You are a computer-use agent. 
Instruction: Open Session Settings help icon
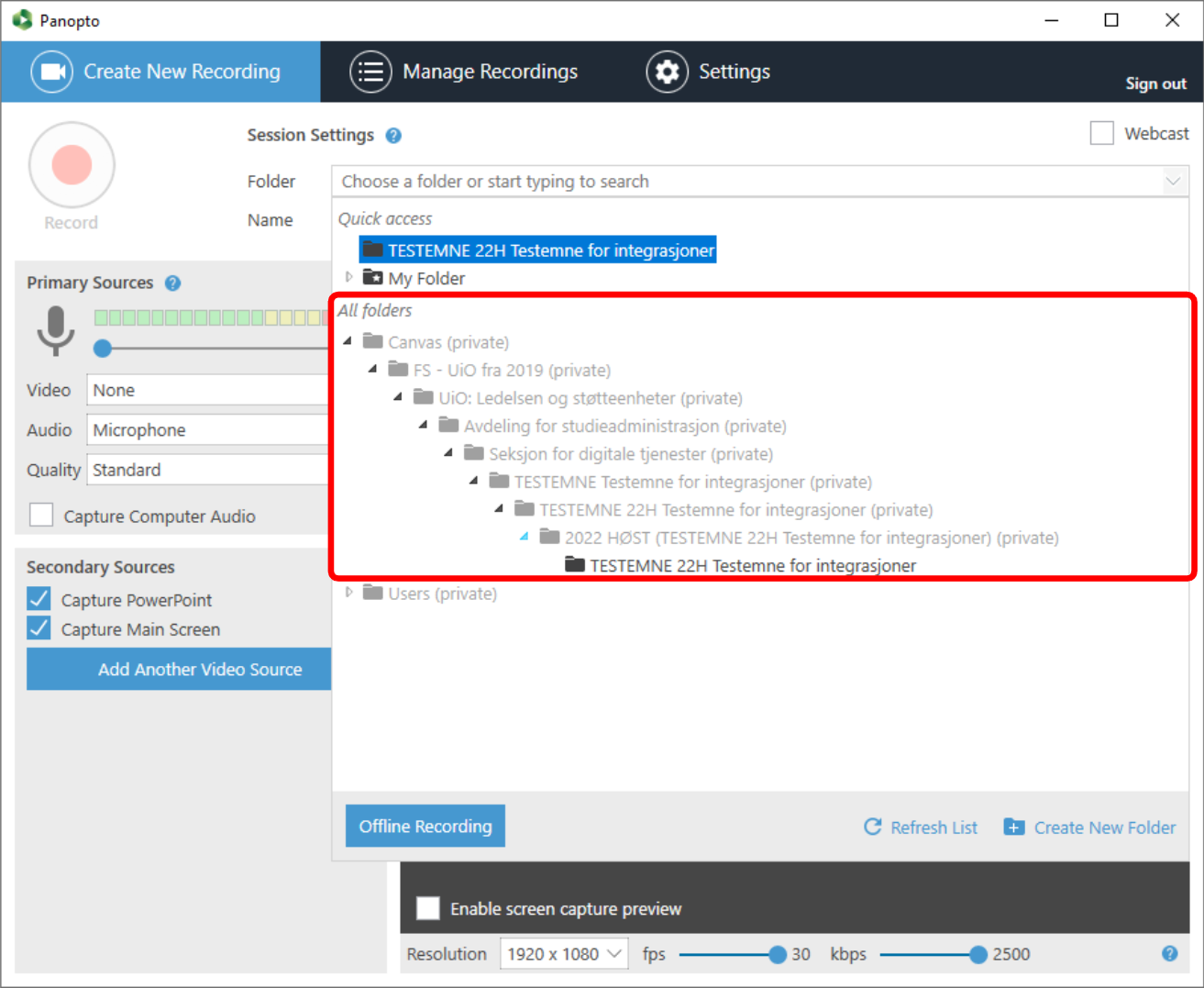coord(393,136)
